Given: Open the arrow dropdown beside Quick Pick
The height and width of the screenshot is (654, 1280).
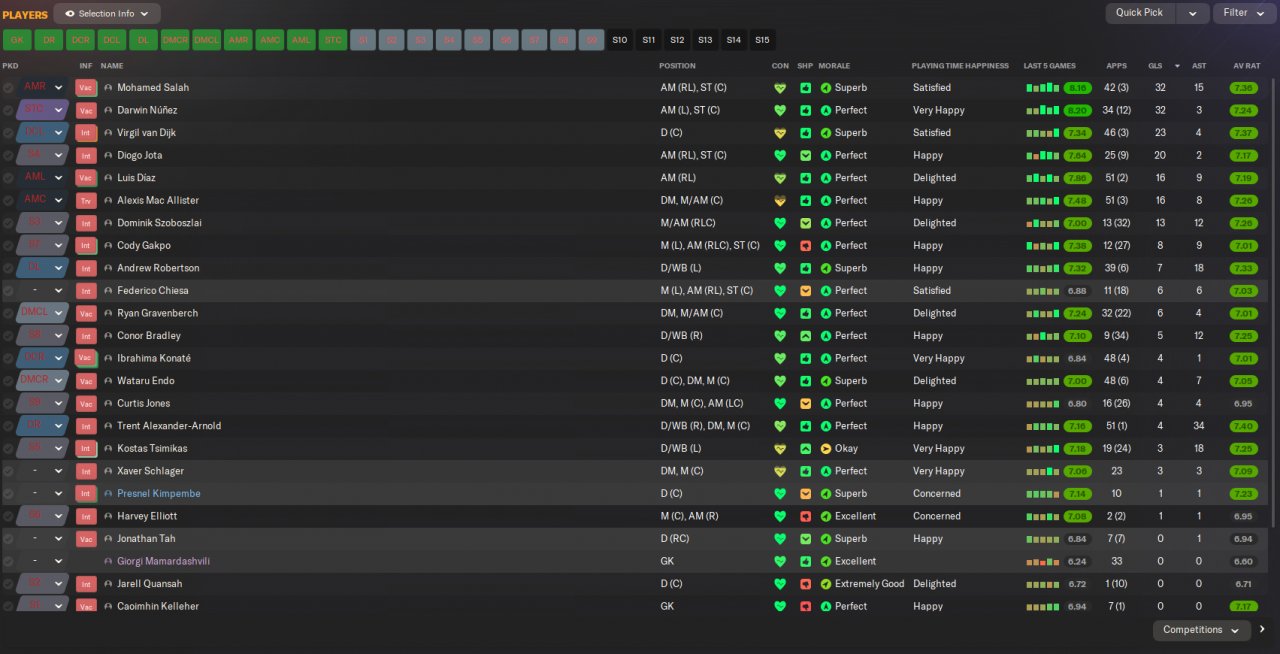Looking at the screenshot, I should (x=1192, y=13).
